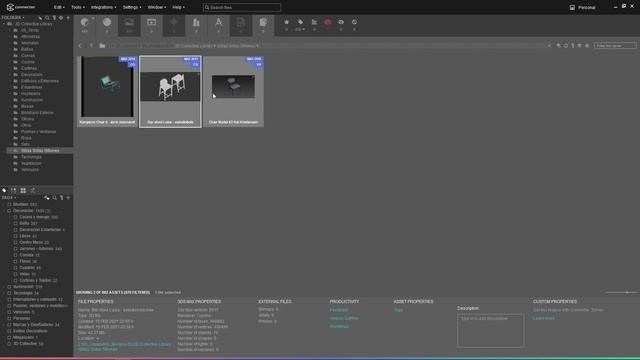Image resolution: width=640 pixels, height=360 pixels.
Task: Check the Centro Mesa tag checkbox
Action: [x=16, y=242]
